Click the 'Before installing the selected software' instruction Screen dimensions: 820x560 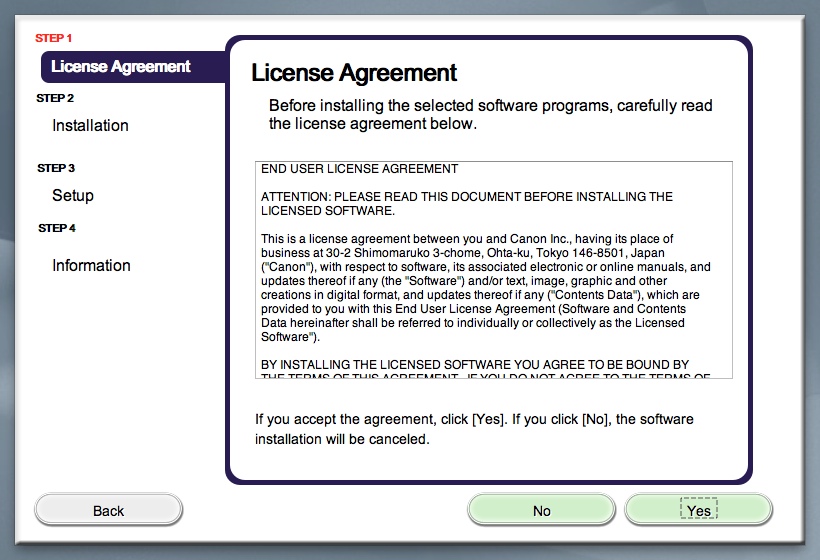[490, 115]
